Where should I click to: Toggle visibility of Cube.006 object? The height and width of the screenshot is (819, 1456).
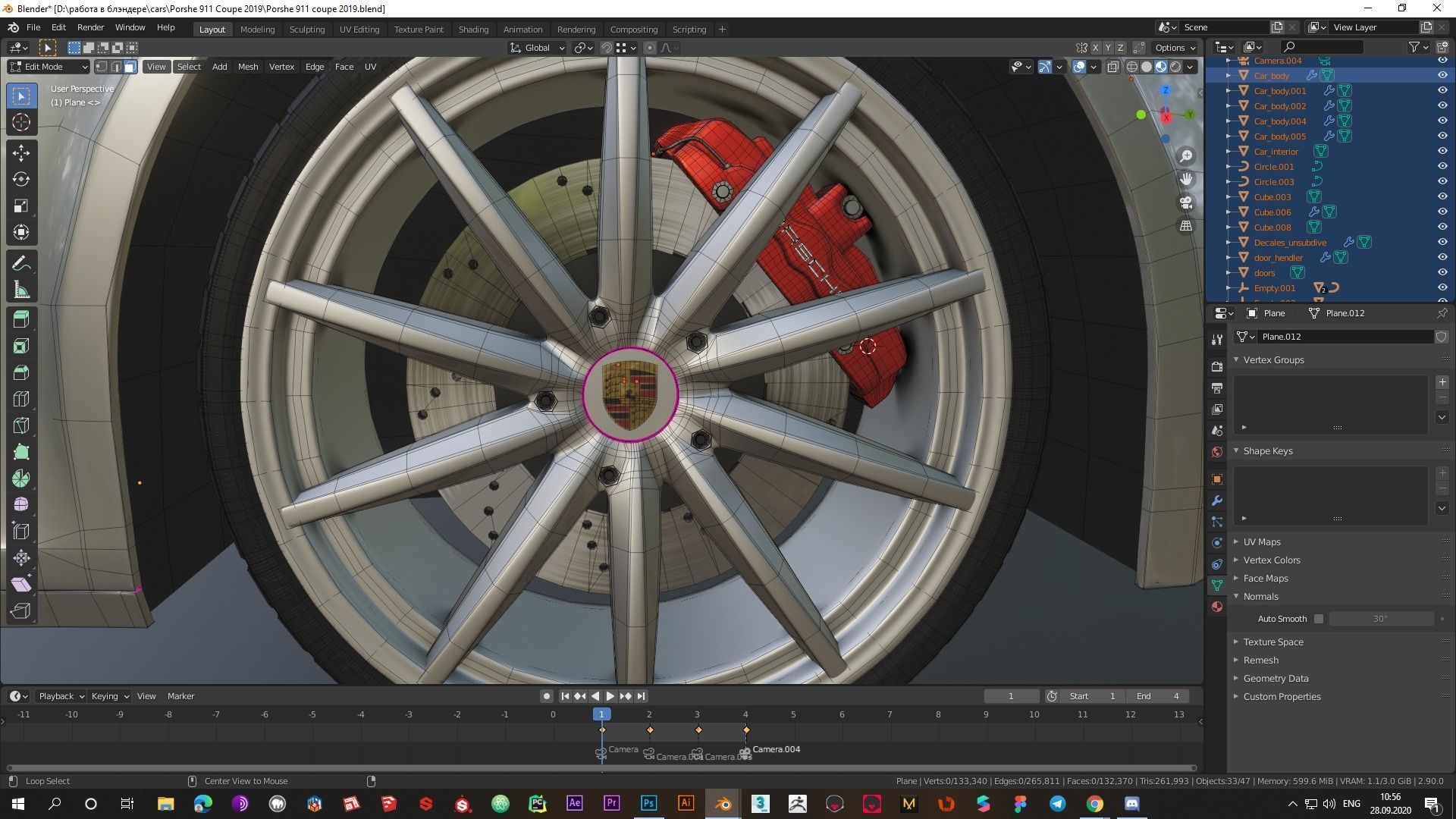tap(1442, 212)
